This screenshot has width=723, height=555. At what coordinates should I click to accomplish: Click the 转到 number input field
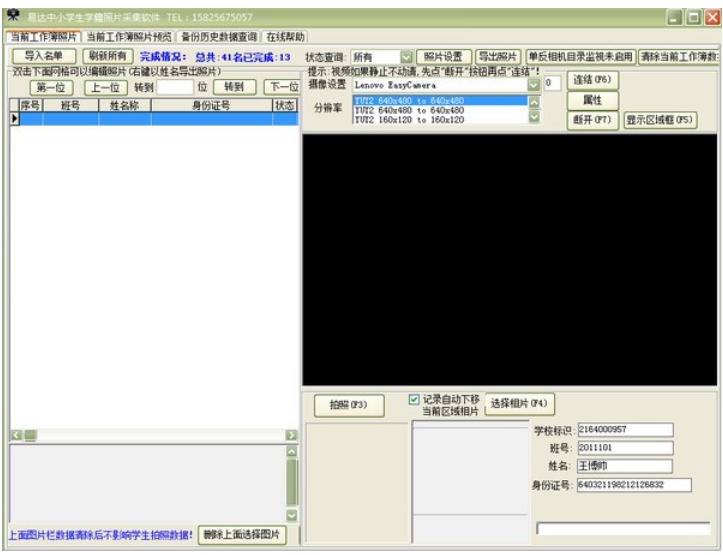[x=175, y=87]
